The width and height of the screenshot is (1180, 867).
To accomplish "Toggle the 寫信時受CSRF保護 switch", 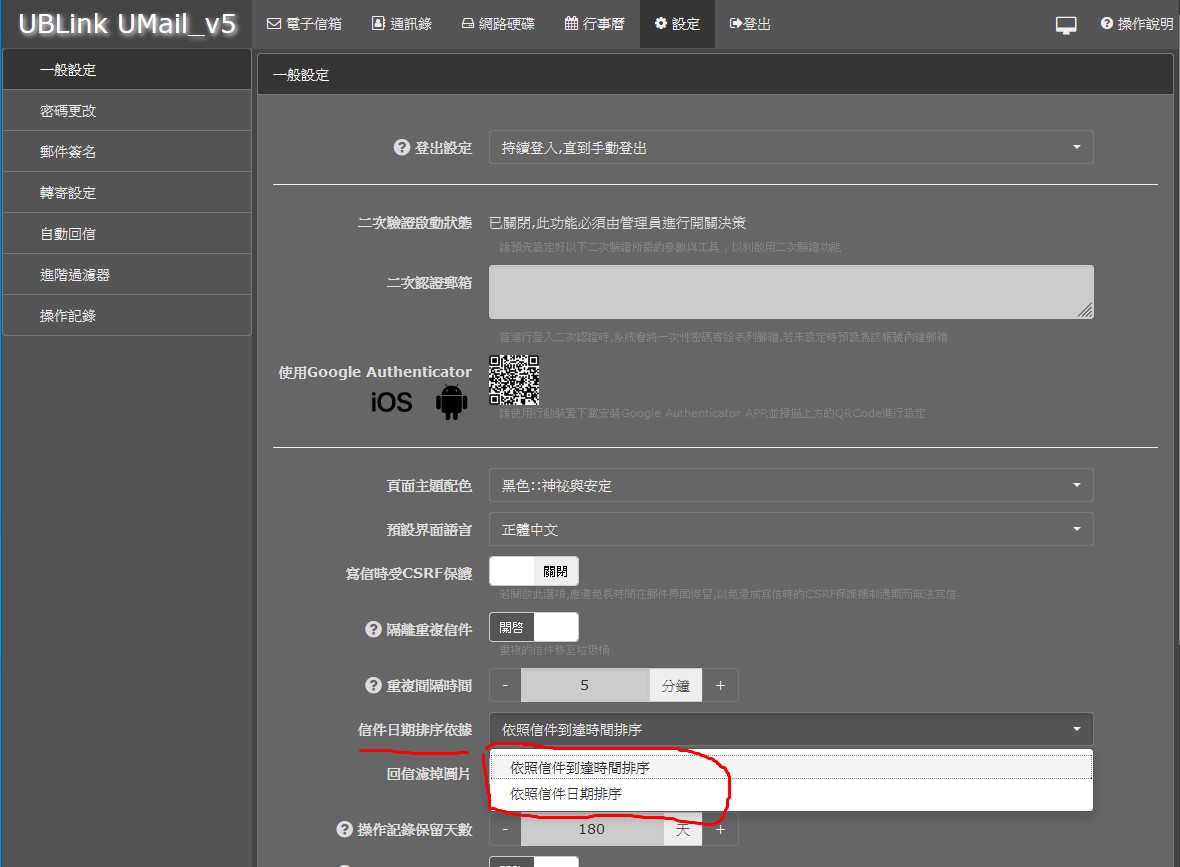I will (533, 572).
